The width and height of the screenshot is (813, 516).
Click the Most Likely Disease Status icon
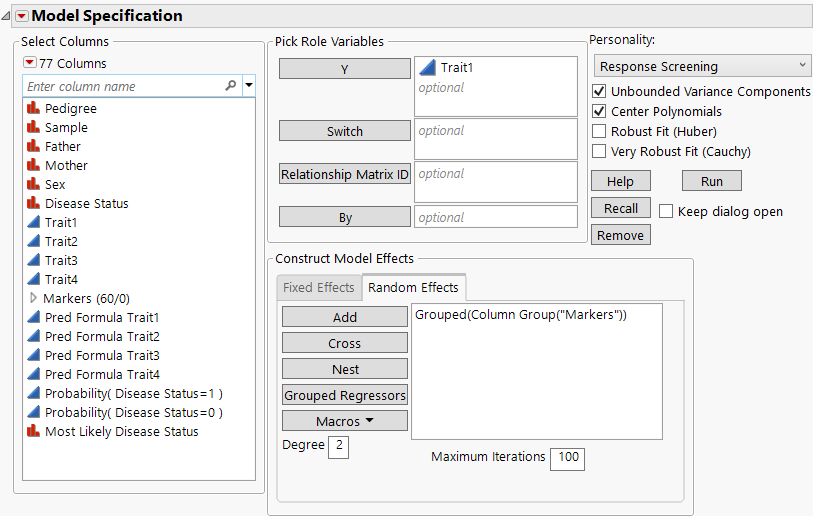click(33, 431)
